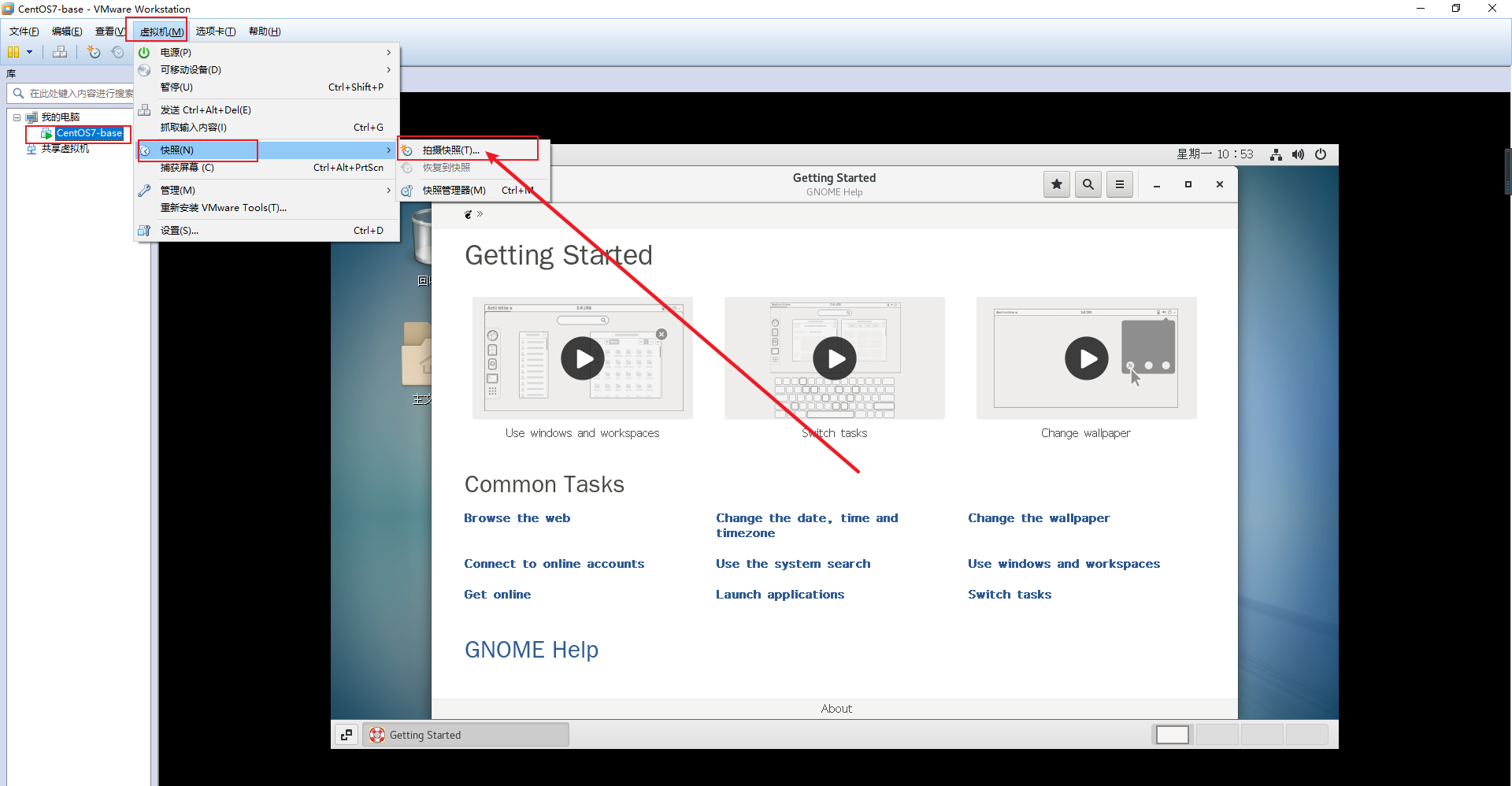Collapse the 我的电脑 tree node

click(x=17, y=117)
